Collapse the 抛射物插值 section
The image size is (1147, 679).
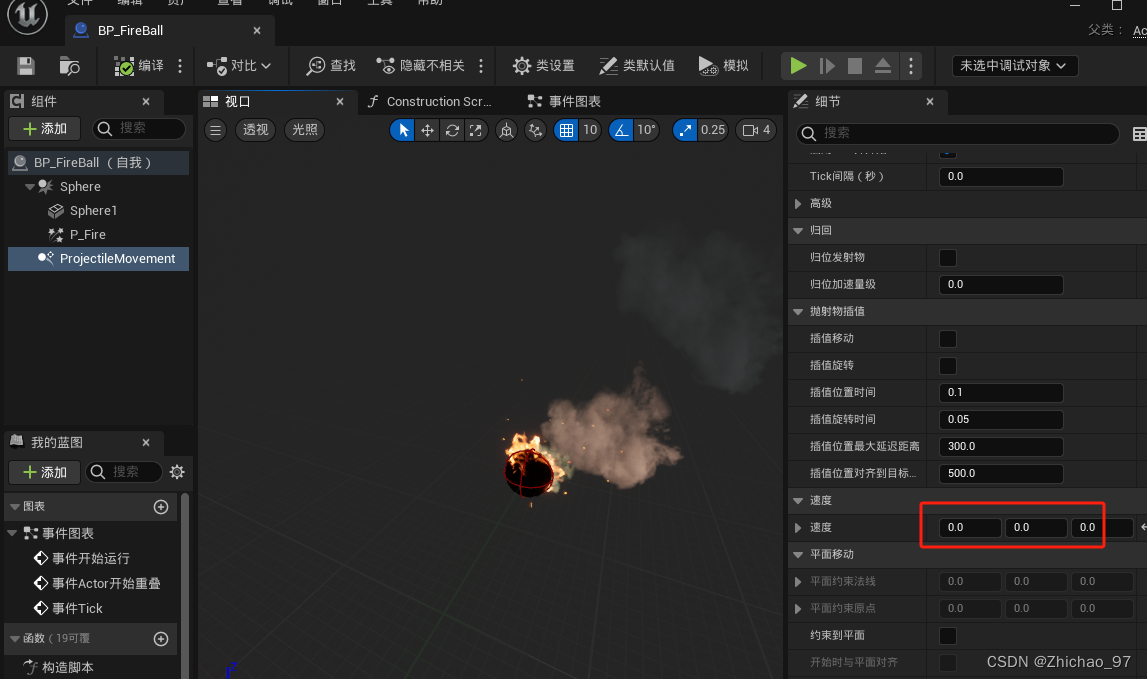click(797, 311)
